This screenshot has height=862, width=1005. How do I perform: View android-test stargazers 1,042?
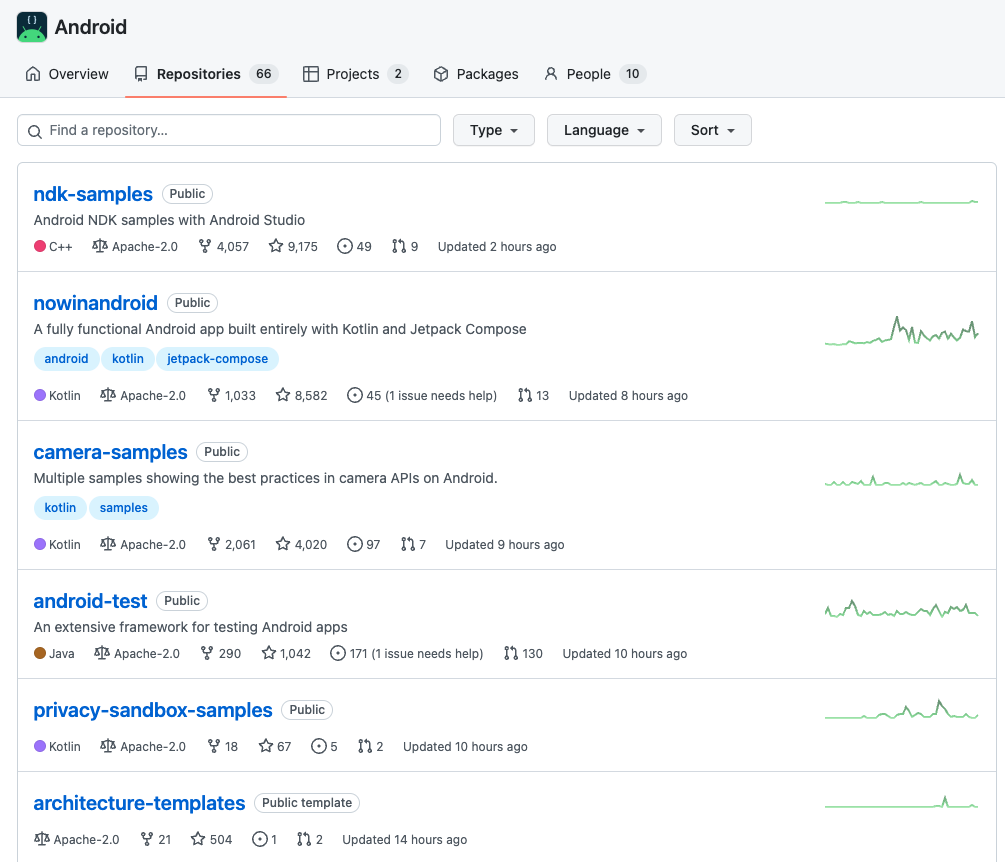286,654
